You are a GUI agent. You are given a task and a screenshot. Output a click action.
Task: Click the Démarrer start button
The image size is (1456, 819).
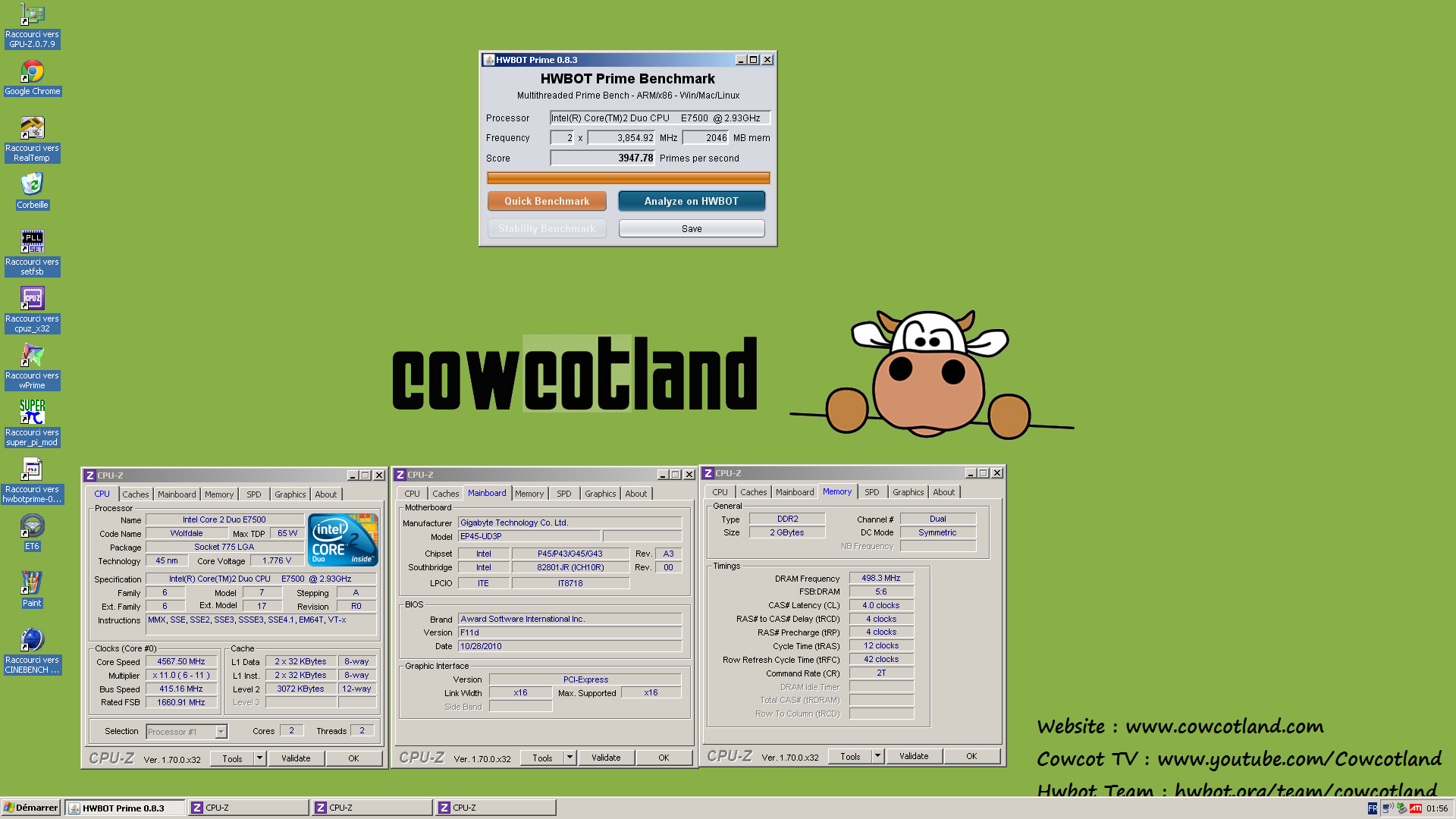pyautogui.click(x=31, y=808)
